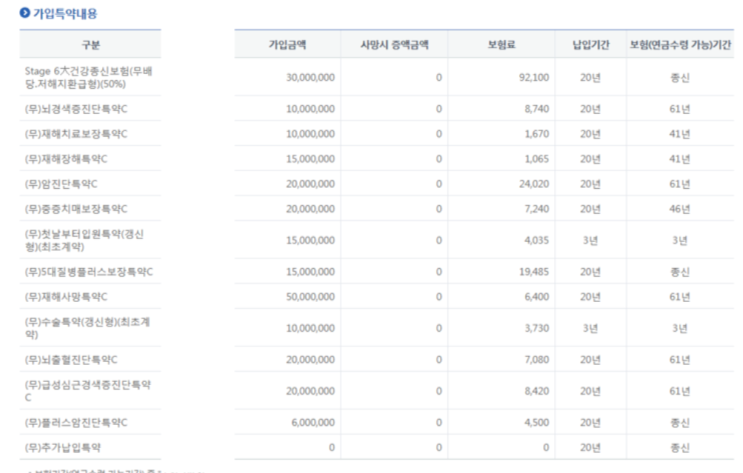743x473 pixels.
Task: Click the 4,500 premium value
Action: click(x=537, y=423)
